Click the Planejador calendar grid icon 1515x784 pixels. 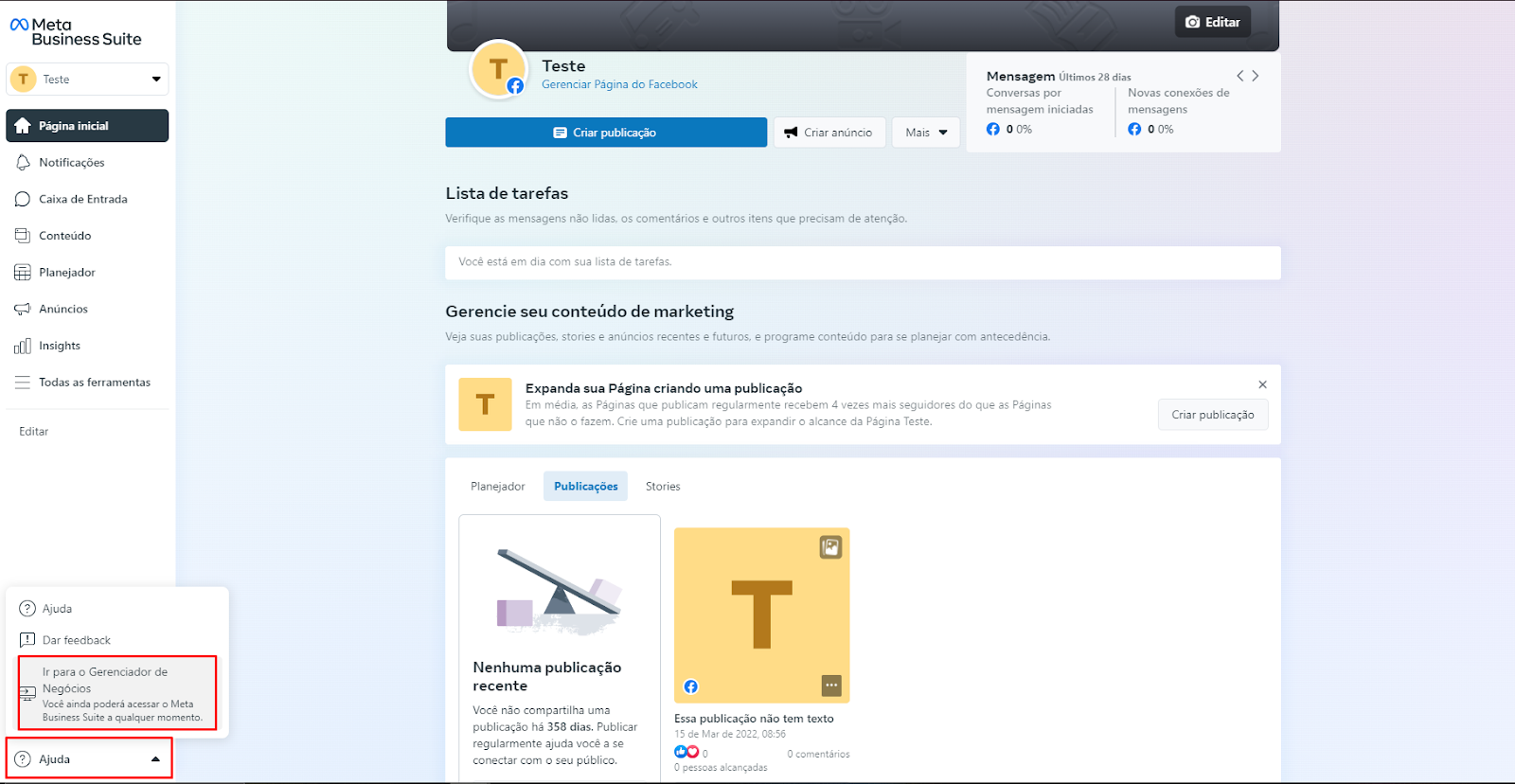(23, 273)
